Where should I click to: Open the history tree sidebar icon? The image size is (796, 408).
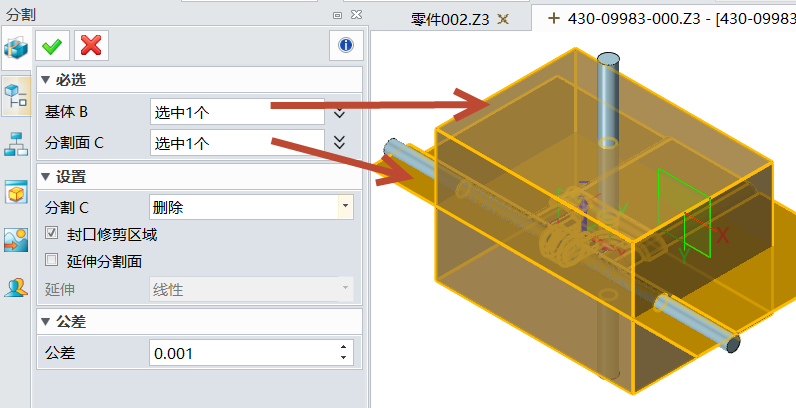[x=15, y=96]
